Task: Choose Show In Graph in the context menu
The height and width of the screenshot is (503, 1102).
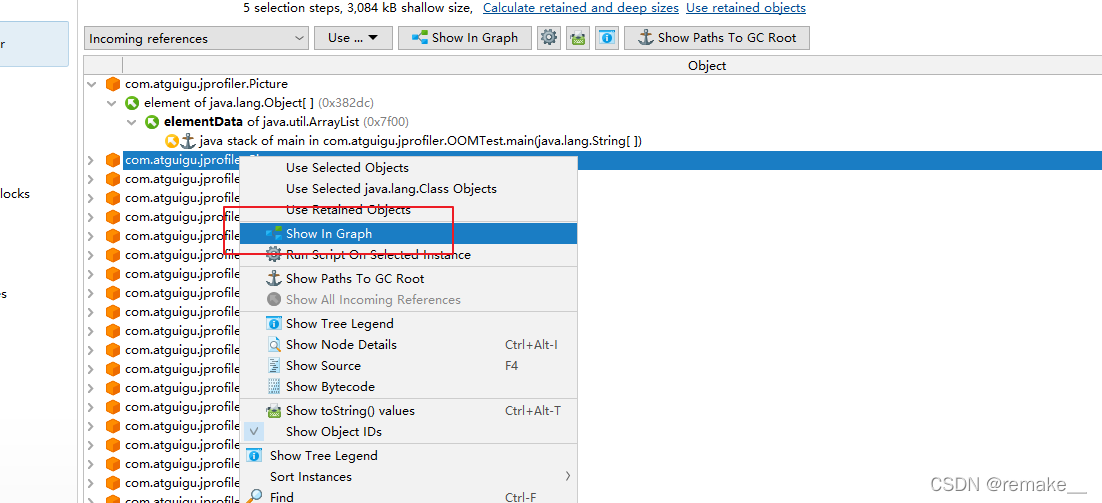Action: point(408,234)
